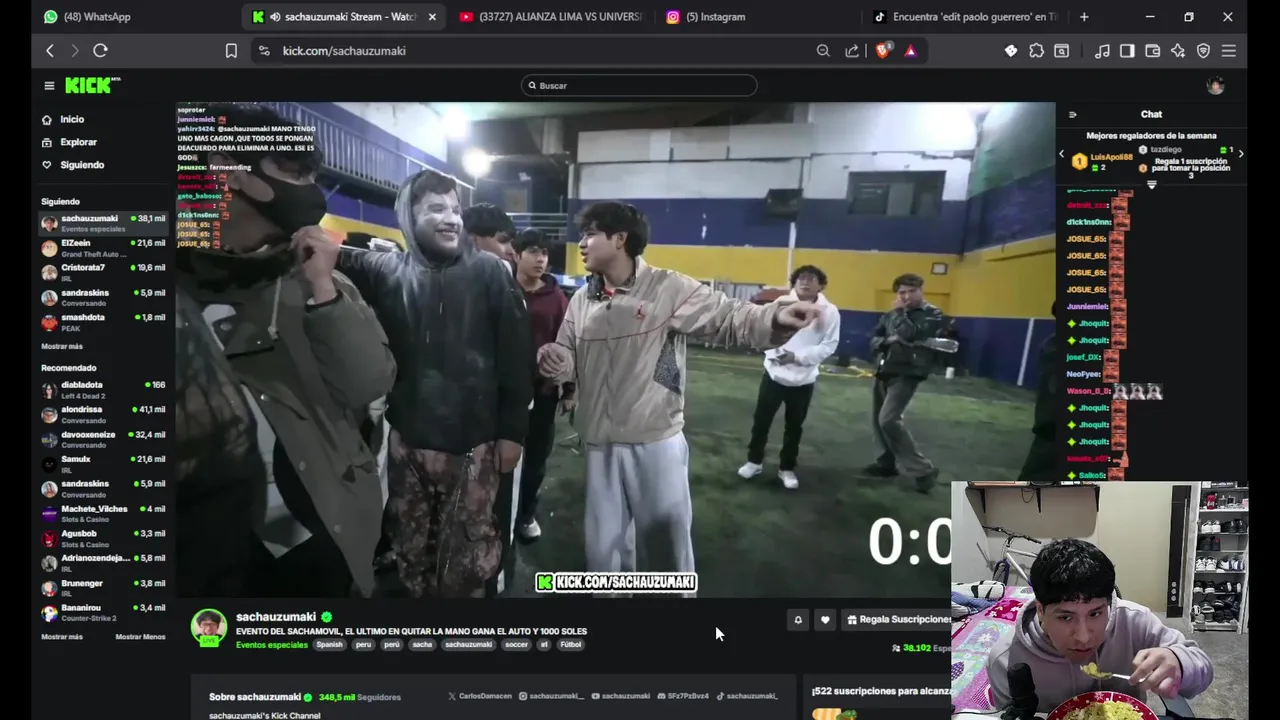Image resolution: width=1280 pixels, height=720 pixels.
Task: Click the Regala Suscripciones button
Action: point(898,620)
